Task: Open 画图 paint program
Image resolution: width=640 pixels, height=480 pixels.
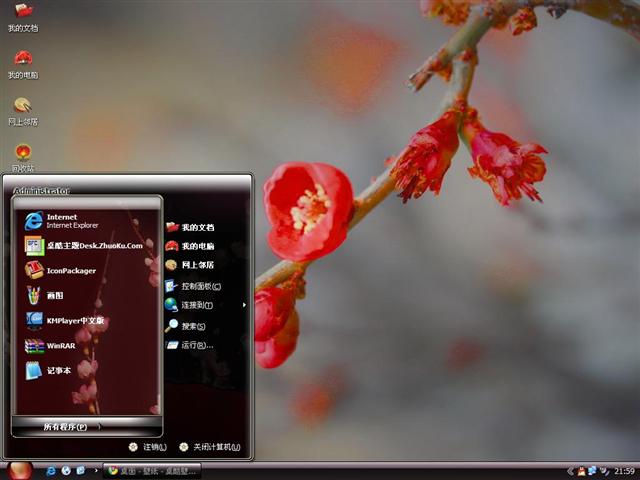Action: pyautogui.click(x=44, y=296)
